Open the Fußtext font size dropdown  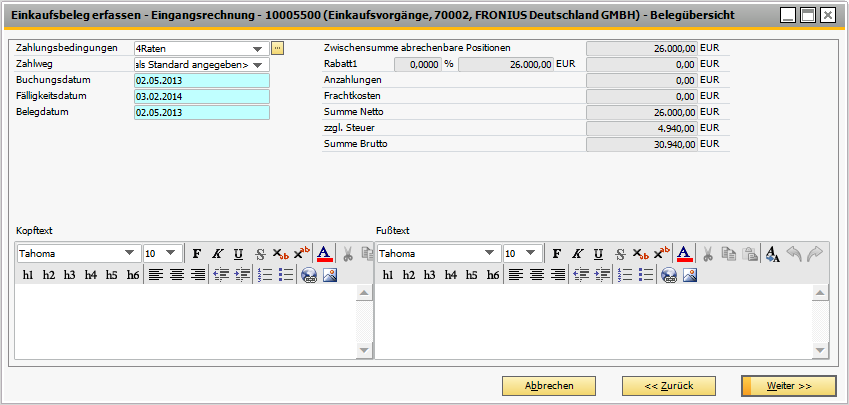tap(530, 254)
